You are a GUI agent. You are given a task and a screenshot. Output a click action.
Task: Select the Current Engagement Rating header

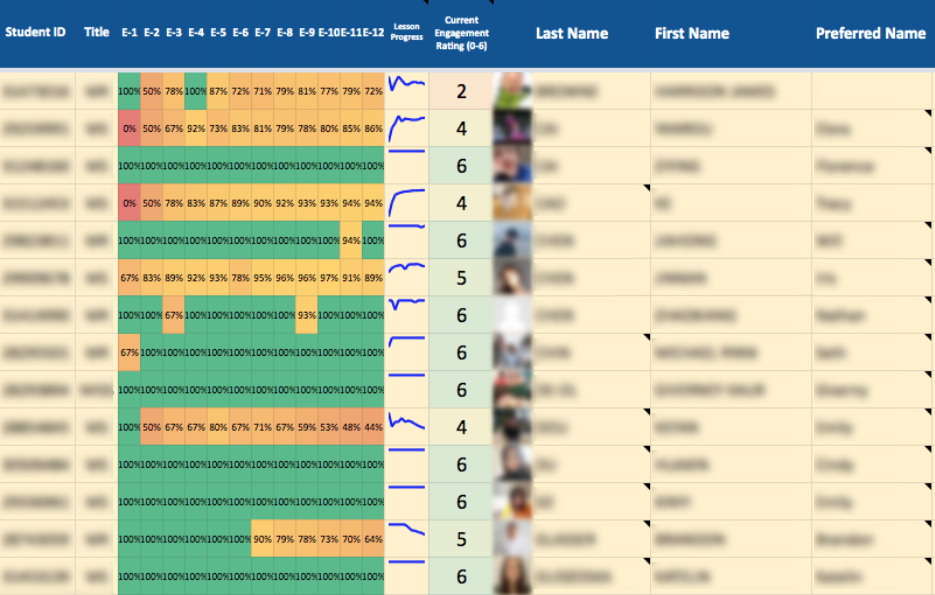tap(462, 33)
